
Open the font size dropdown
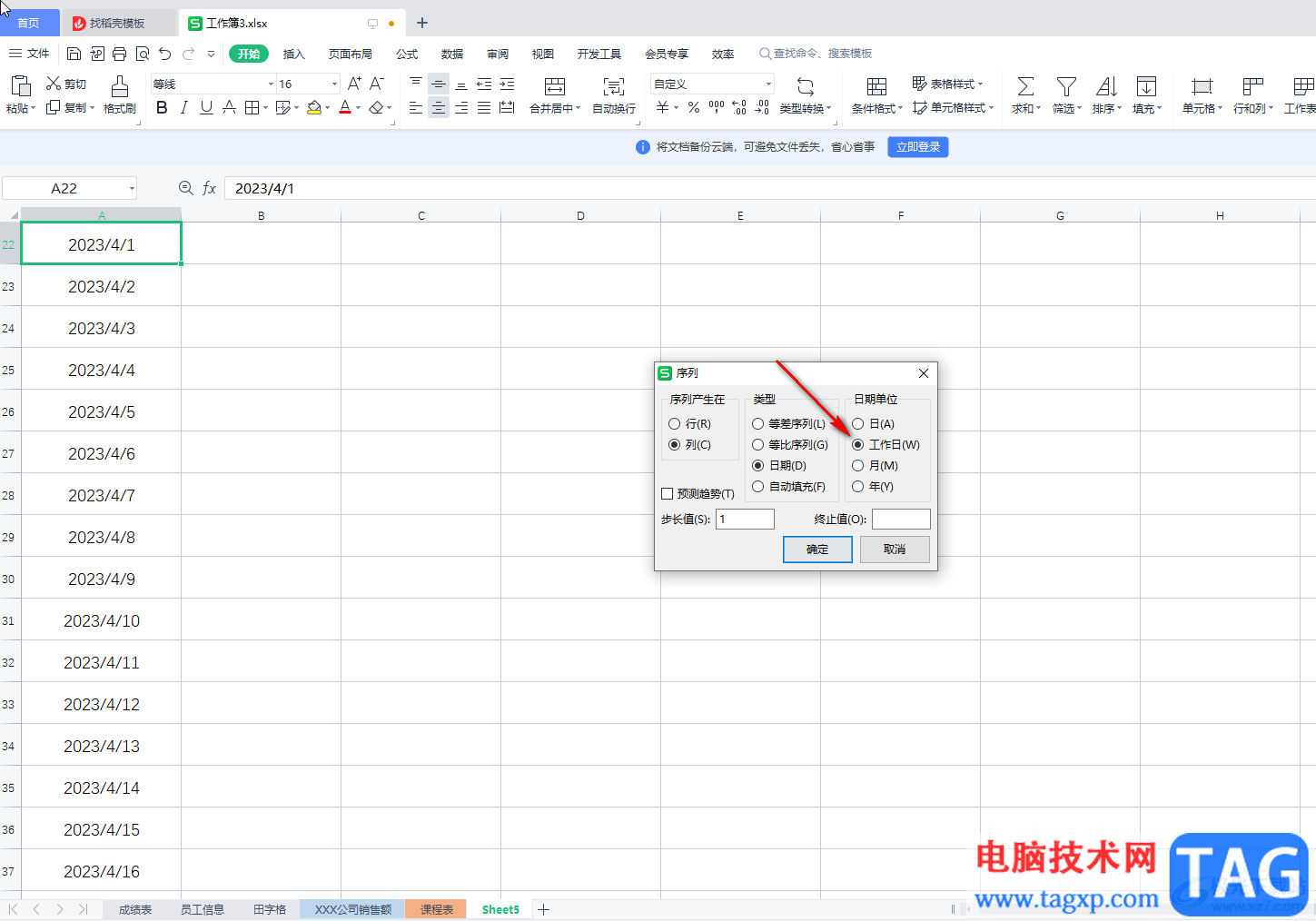tap(334, 84)
